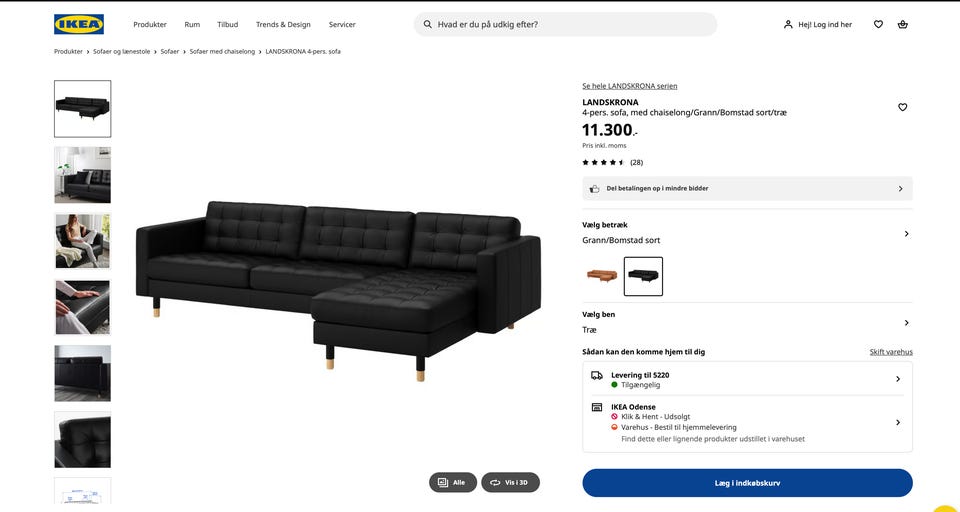This screenshot has width=960, height=512.
Task: Select the brown leather cover swatch
Action: 601,276
